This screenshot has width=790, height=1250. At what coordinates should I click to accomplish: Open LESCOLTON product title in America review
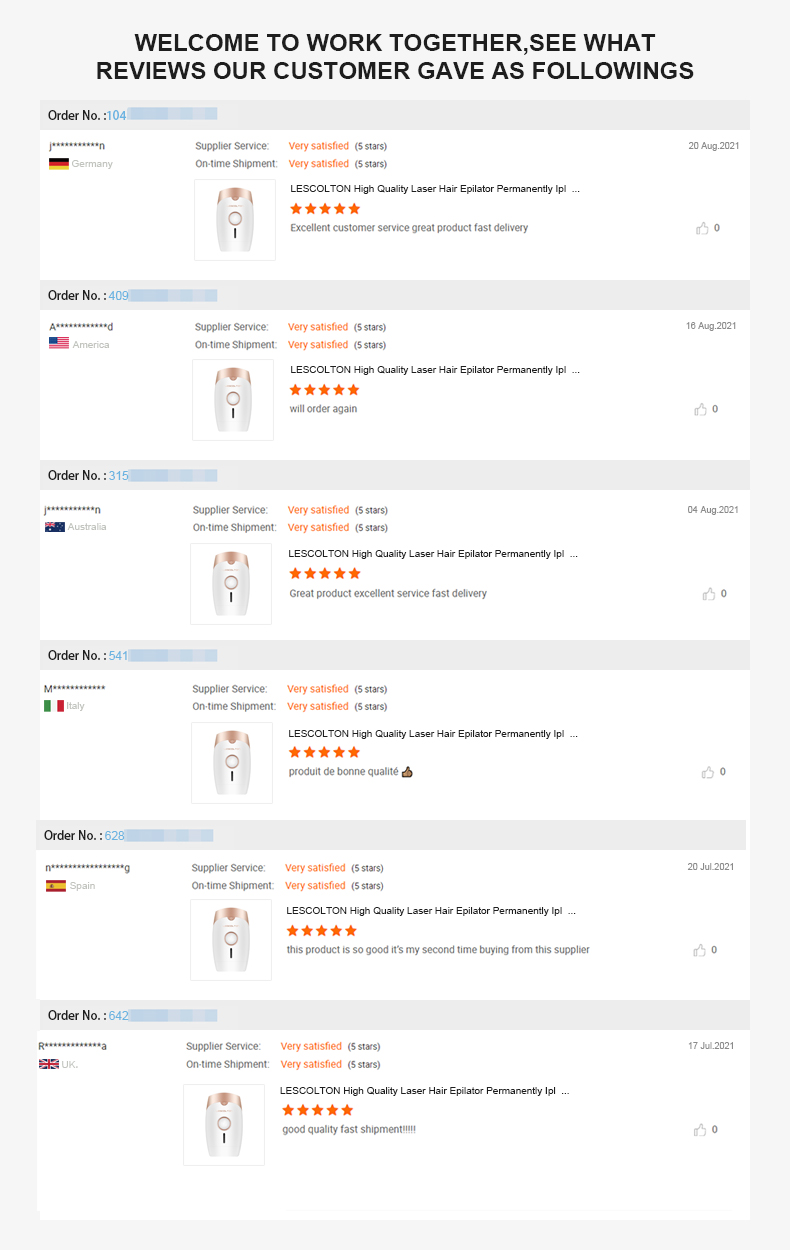point(435,370)
